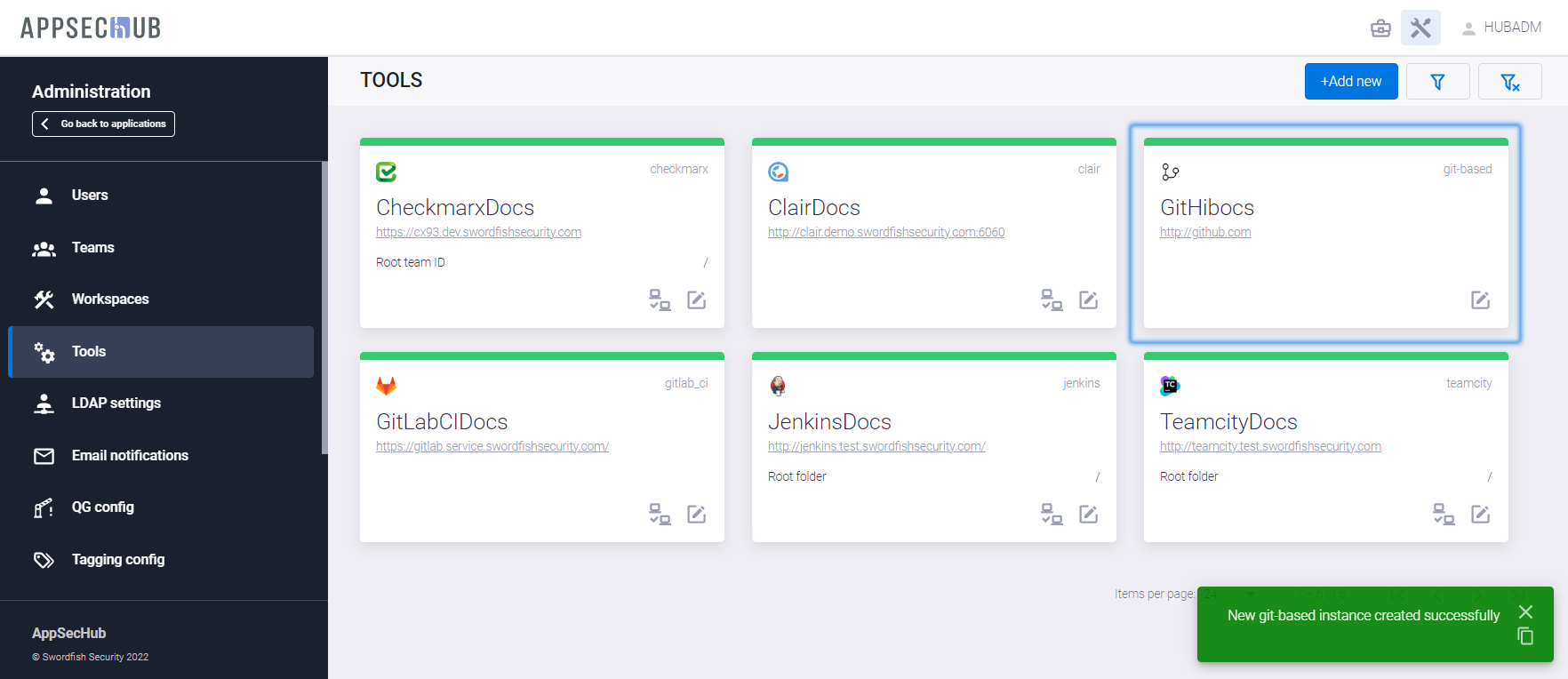1568x679 pixels.
Task: Go to LDAP settings section
Action: point(116,403)
